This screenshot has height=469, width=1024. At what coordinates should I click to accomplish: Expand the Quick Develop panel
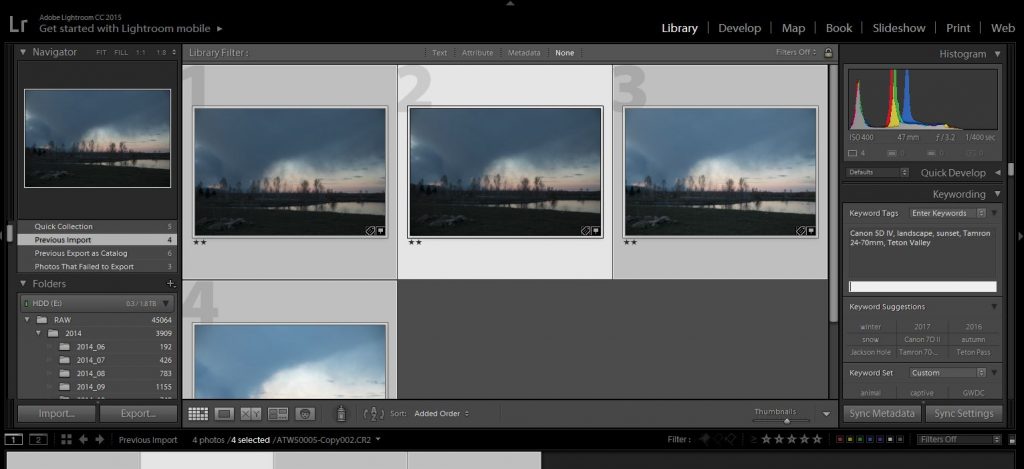pyautogui.click(x=997, y=172)
